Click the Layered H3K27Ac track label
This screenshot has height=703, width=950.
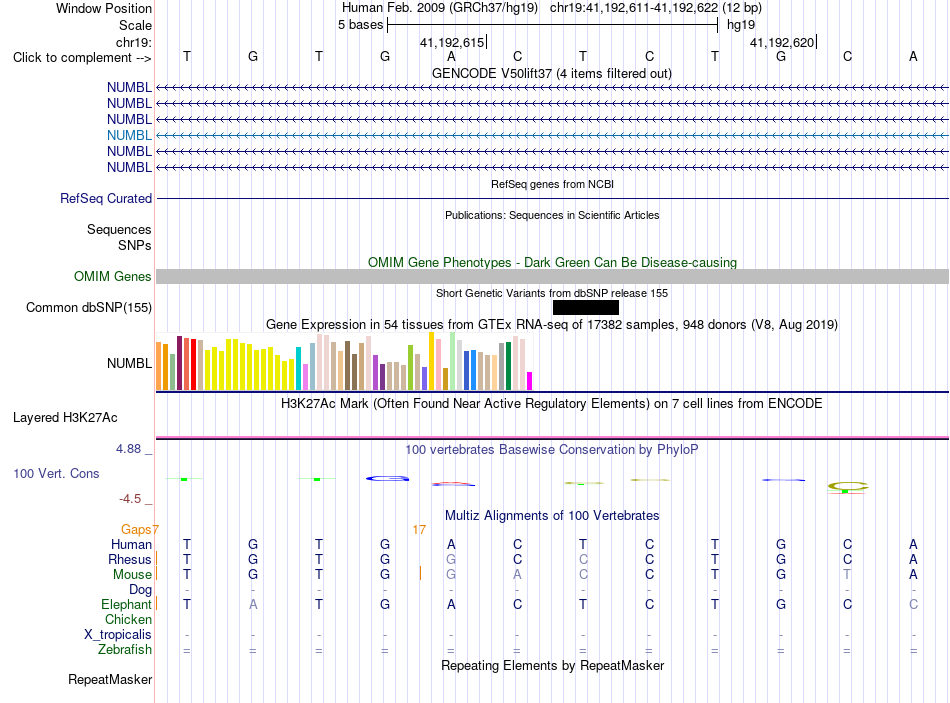(x=65, y=418)
